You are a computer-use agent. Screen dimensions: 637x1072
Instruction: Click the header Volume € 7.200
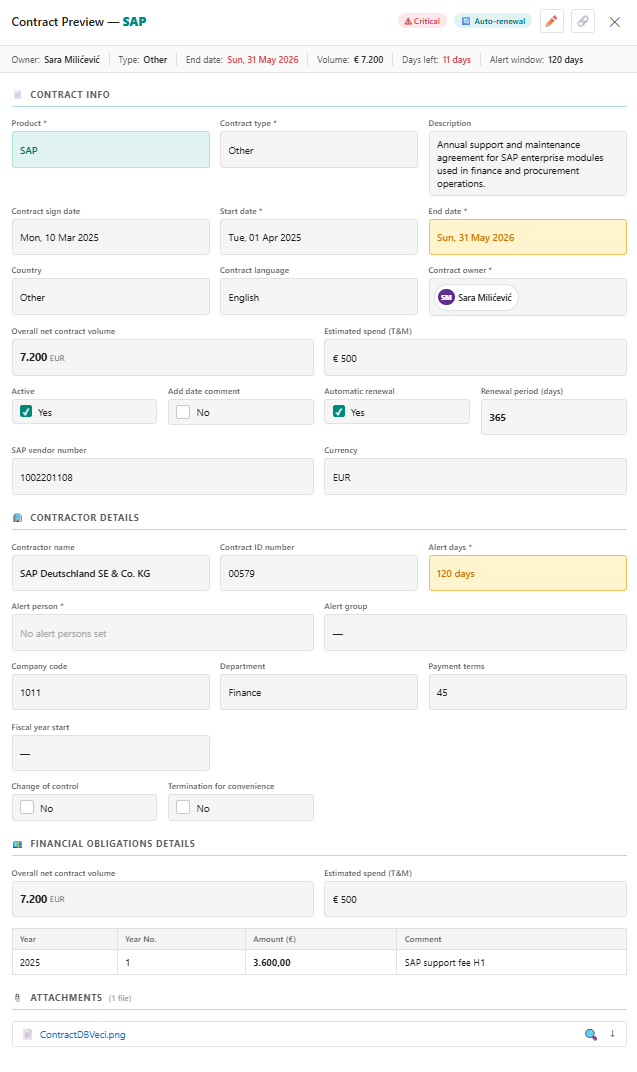point(350,59)
